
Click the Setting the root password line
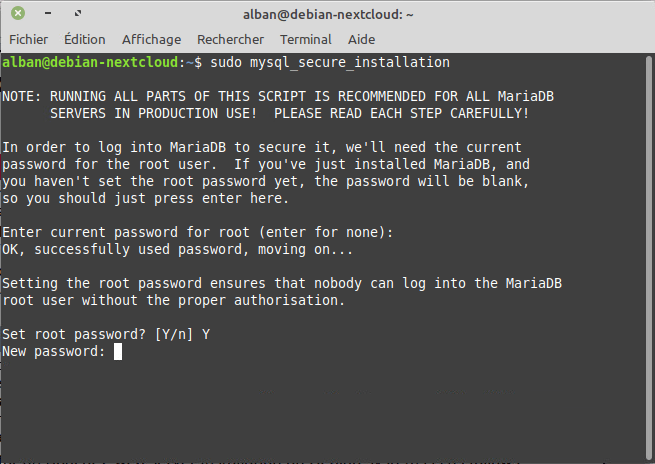tap(282, 283)
